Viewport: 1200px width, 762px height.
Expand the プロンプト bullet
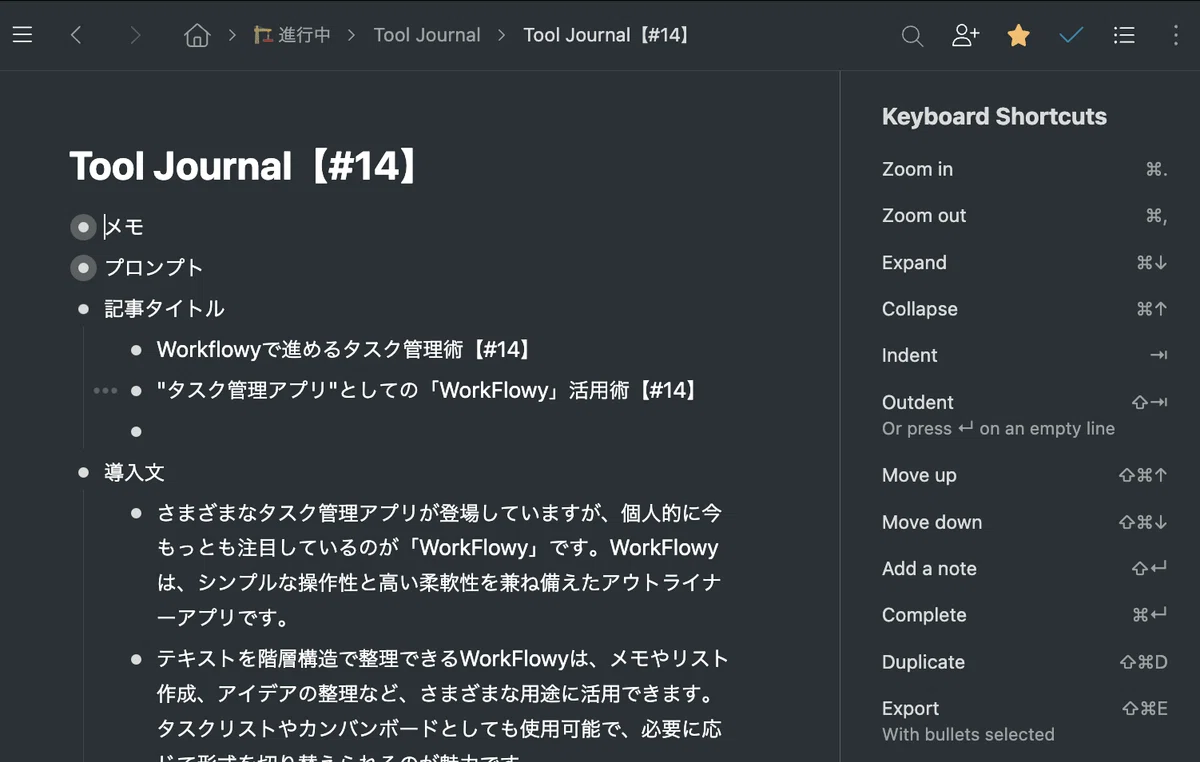pyautogui.click(x=83, y=267)
